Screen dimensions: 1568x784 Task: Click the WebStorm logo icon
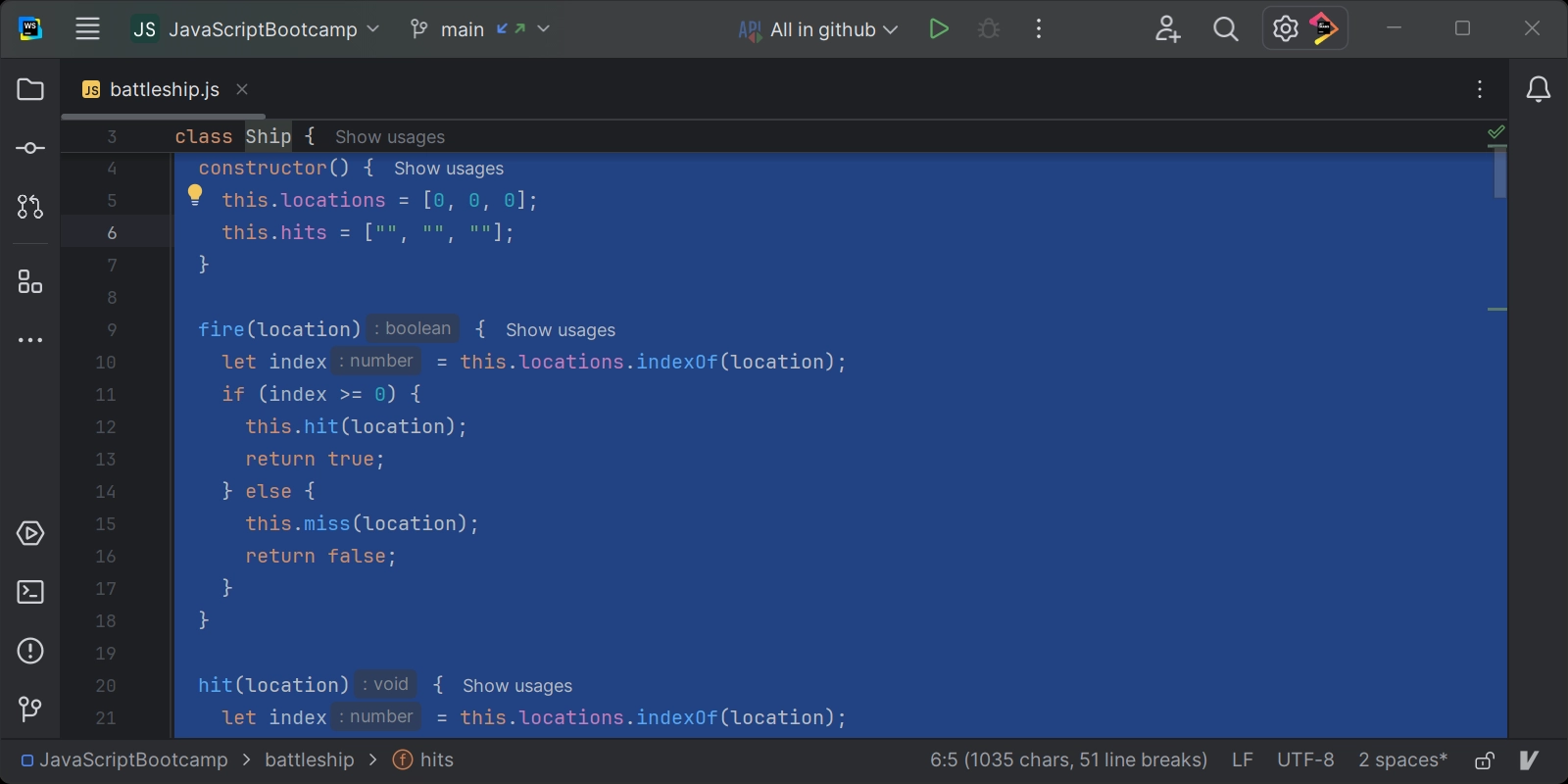(x=30, y=28)
